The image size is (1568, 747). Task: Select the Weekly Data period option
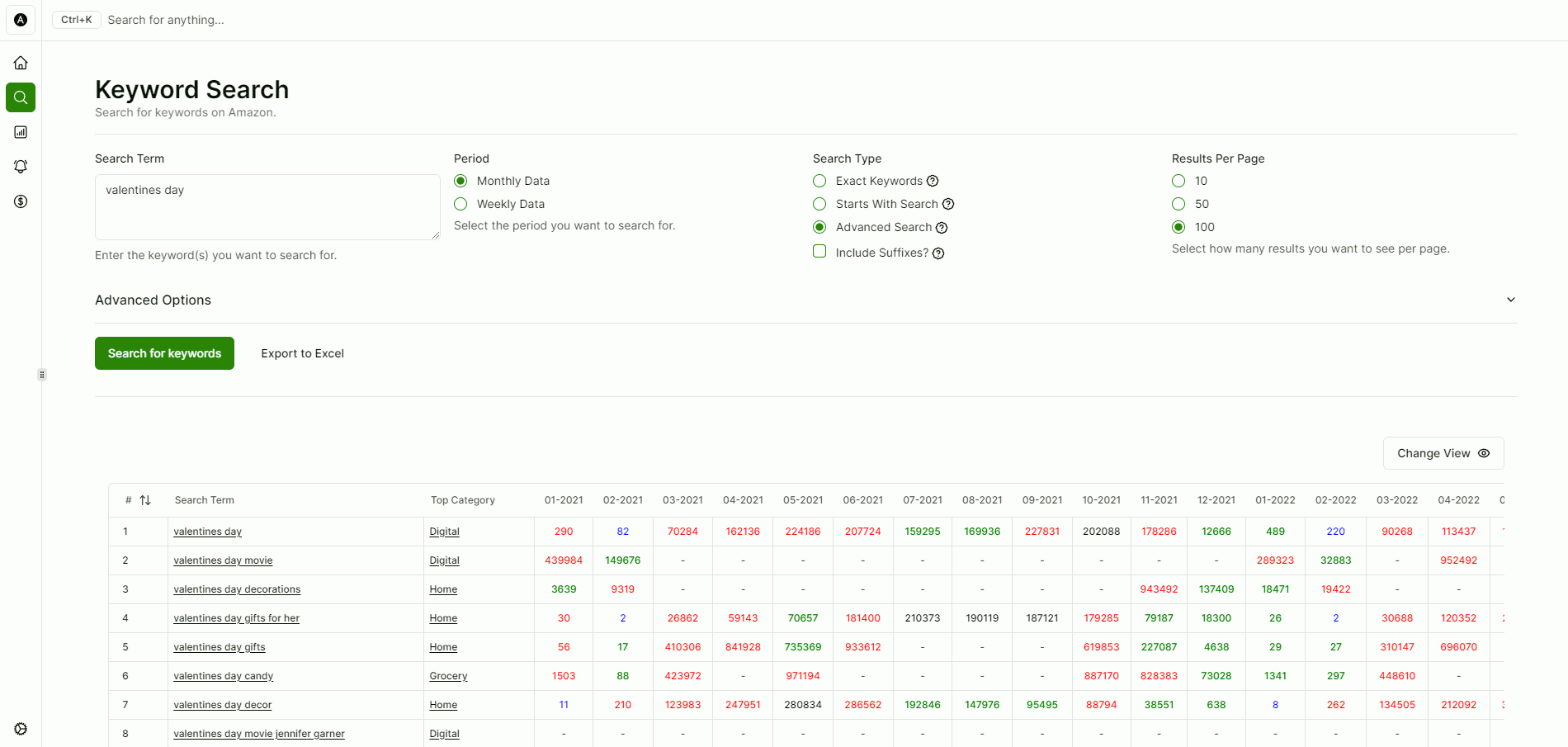(x=460, y=204)
